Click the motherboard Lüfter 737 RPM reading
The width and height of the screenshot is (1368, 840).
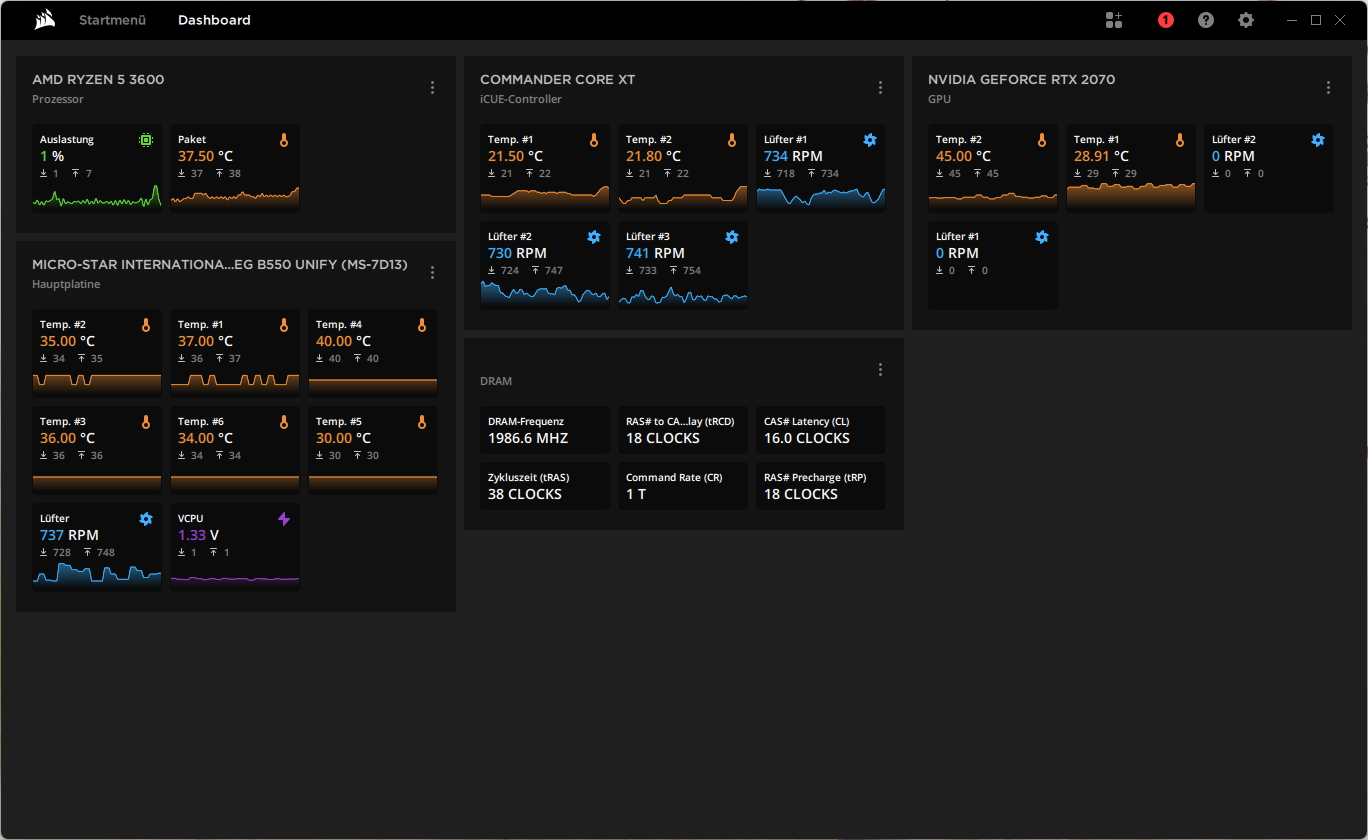[x=69, y=536]
